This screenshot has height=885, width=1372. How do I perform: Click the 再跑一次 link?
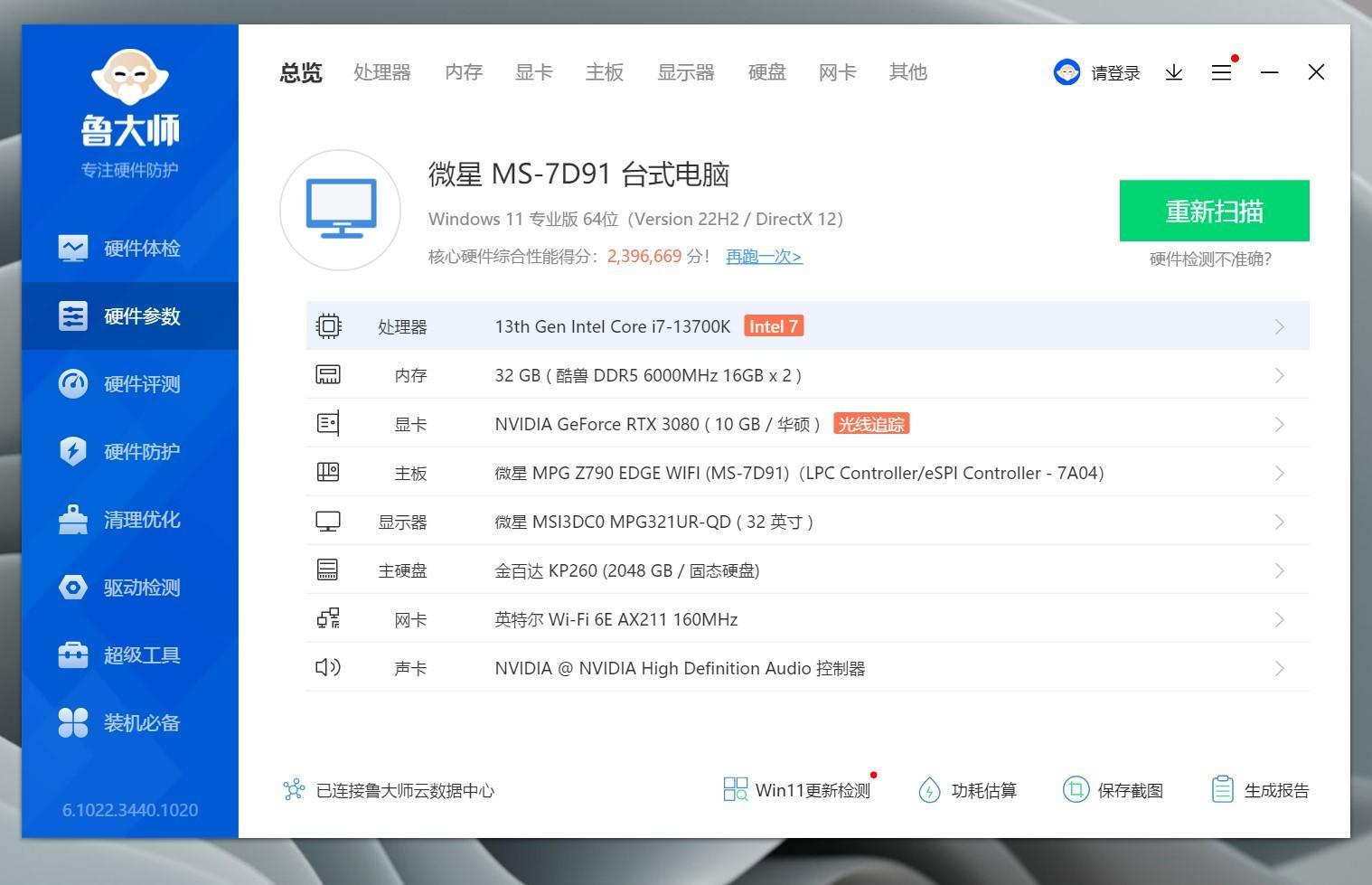click(x=764, y=257)
